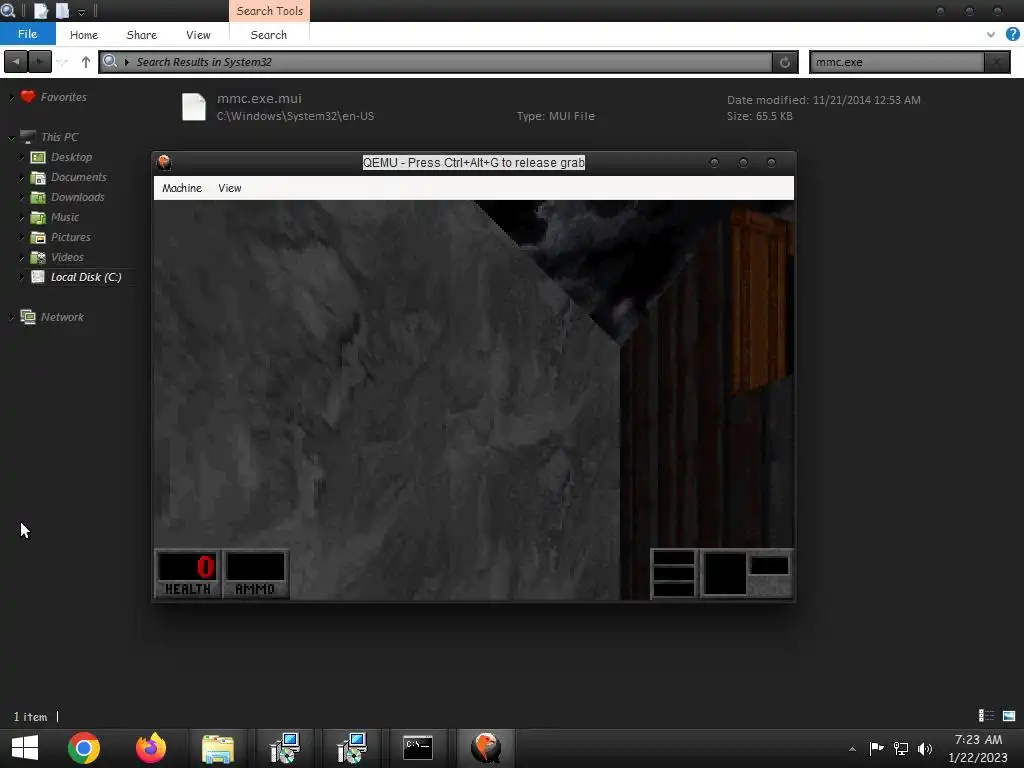Viewport: 1024px width, 768px height.
Task: Go back with the Explorer back arrow
Action: 16,62
